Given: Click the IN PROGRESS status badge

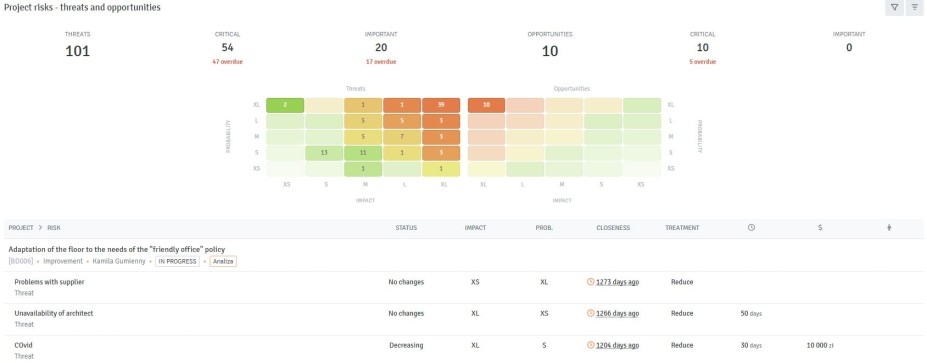Looking at the screenshot, I should click(x=177, y=261).
